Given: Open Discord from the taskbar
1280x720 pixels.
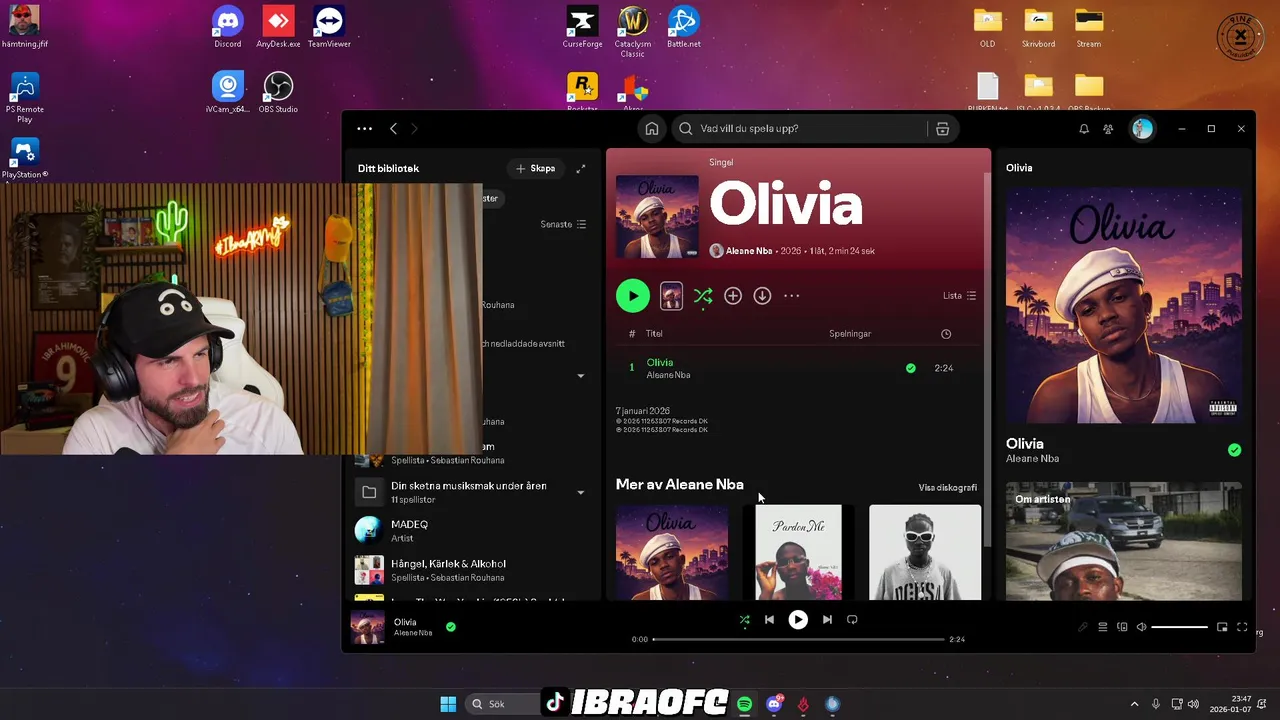Looking at the screenshot, I should point(774,704).
